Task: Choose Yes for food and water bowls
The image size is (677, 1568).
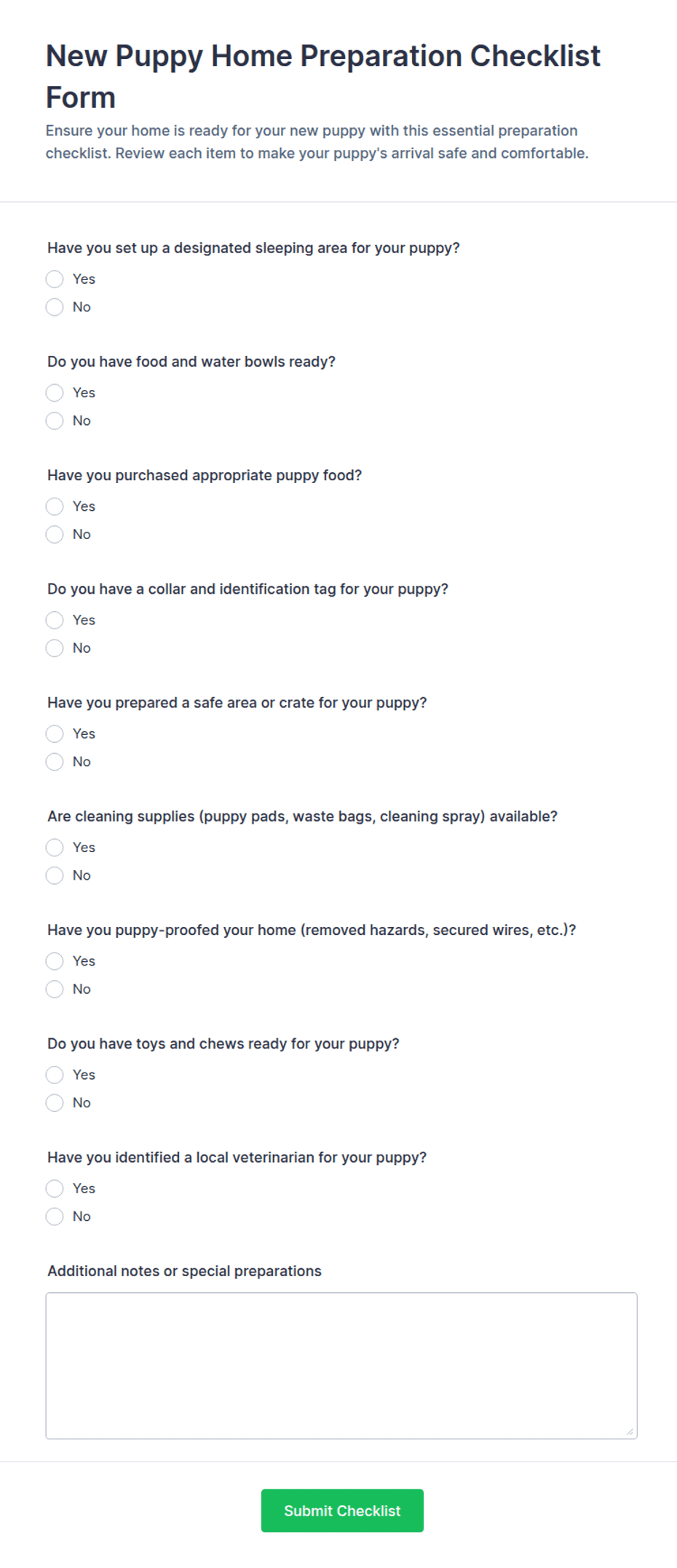Action: coord(55,393)
